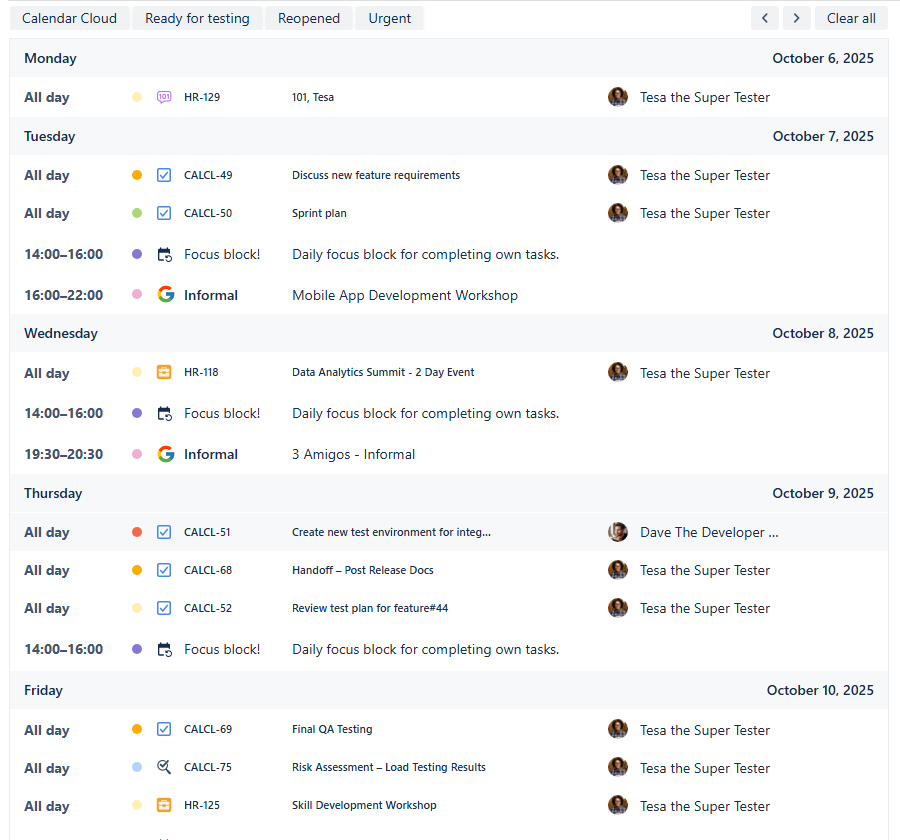900x840 pixels.
Task: Click the task icon next to CALCL-49
Action: (164, 175)
